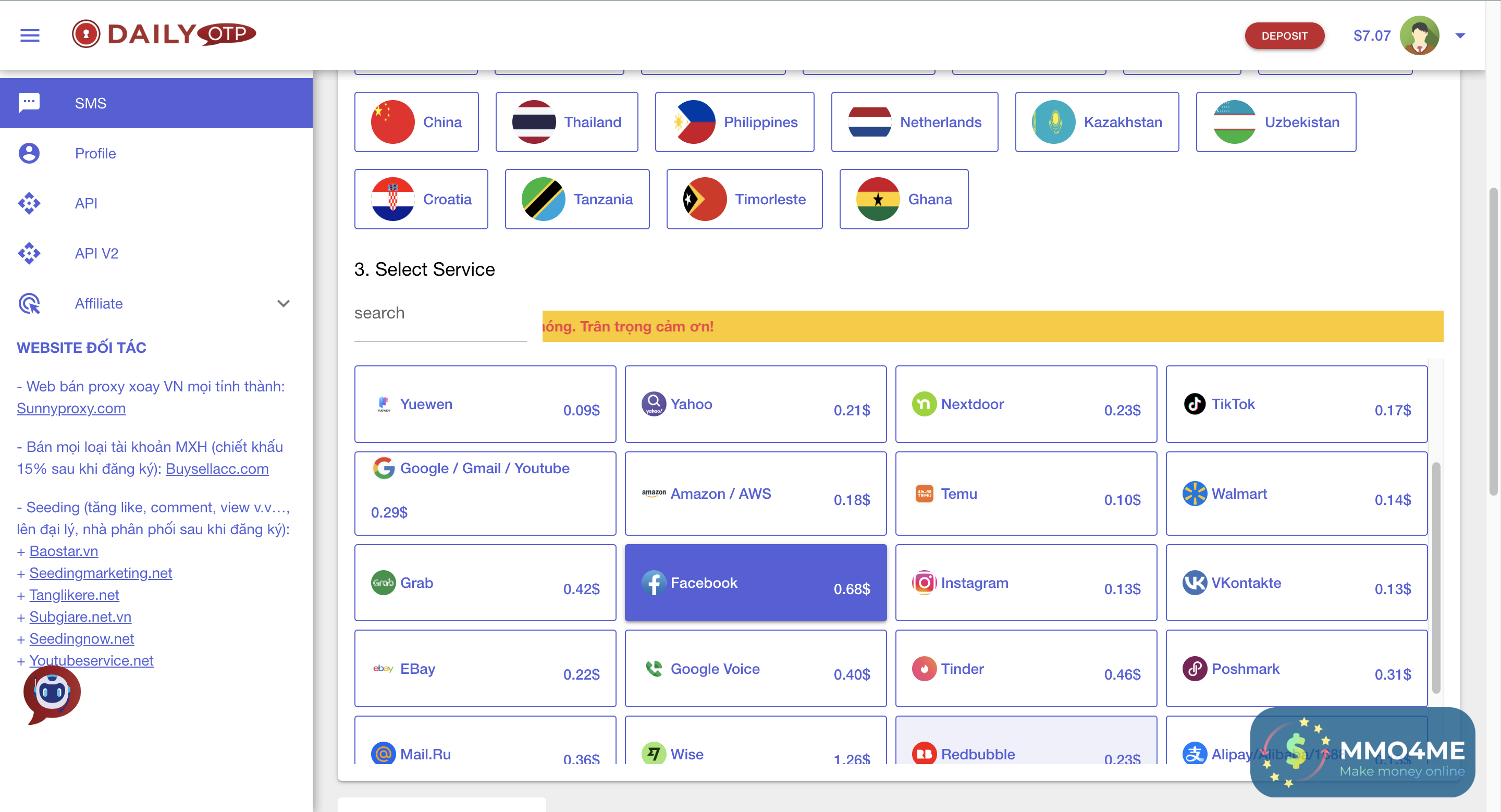1501x812 pixels.
Task: Open the Sunnyproxy.com partner link
Action: click(71, 408)
